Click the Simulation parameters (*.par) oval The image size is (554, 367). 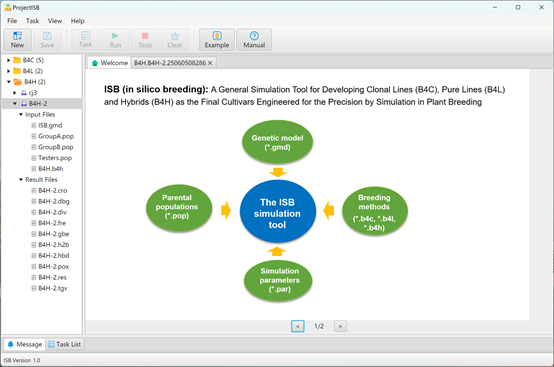tap(278, 280)
